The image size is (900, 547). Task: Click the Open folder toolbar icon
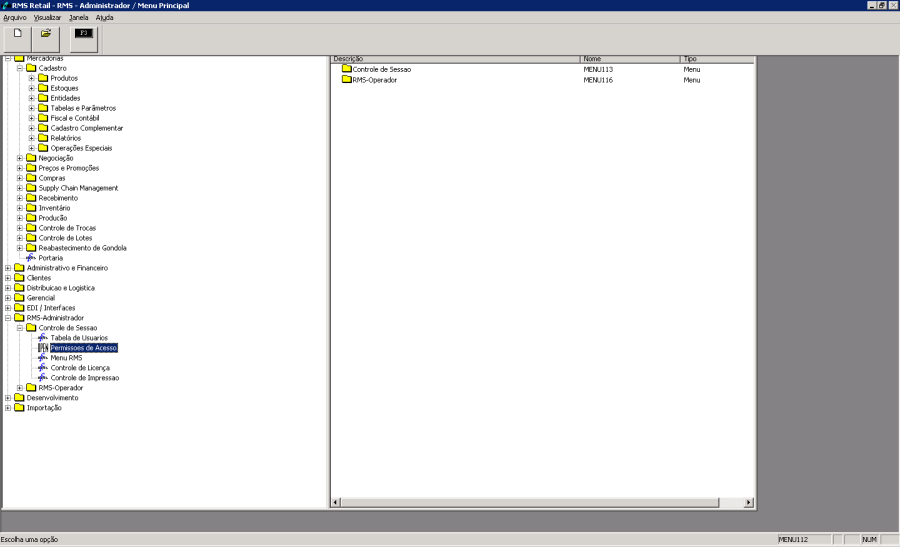click(45, 40)
